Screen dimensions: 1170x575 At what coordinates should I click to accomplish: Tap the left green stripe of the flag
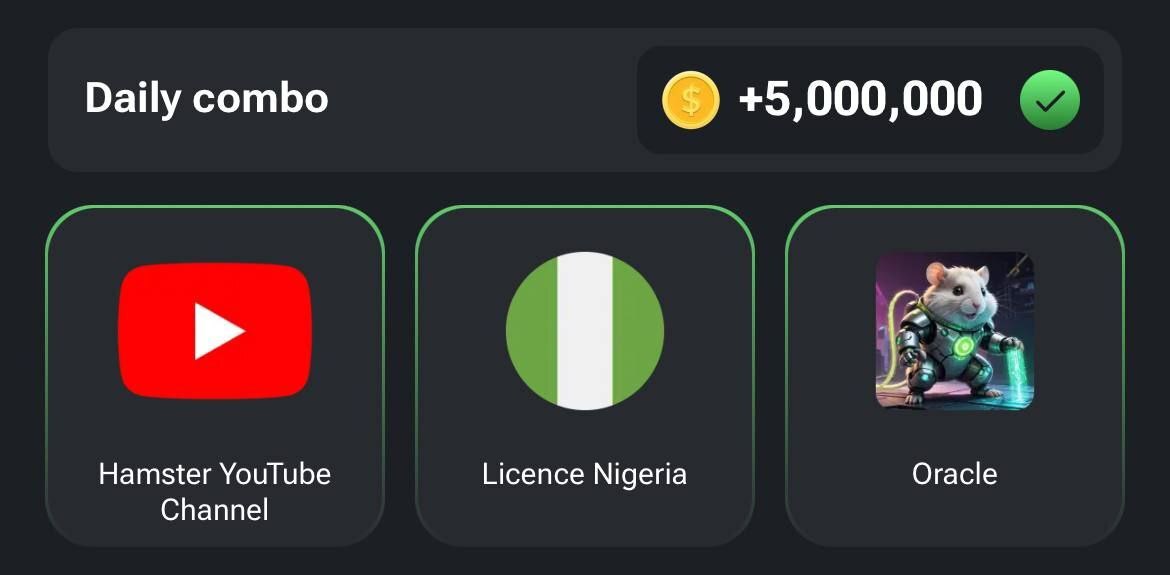pyautogui.click(x=530, y=330)
